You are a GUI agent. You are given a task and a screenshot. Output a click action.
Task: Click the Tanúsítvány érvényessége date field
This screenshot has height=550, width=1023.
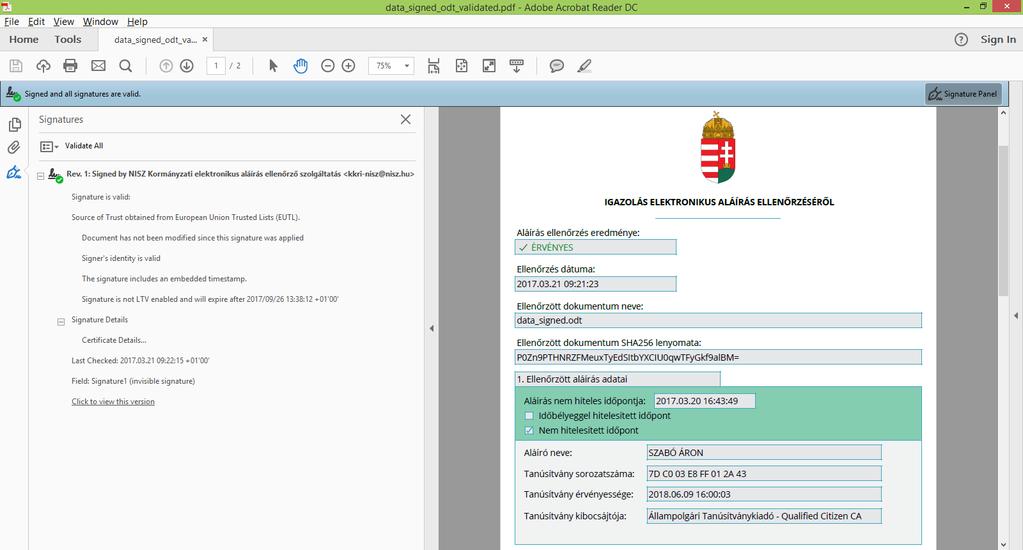click(x=764, y=494)
